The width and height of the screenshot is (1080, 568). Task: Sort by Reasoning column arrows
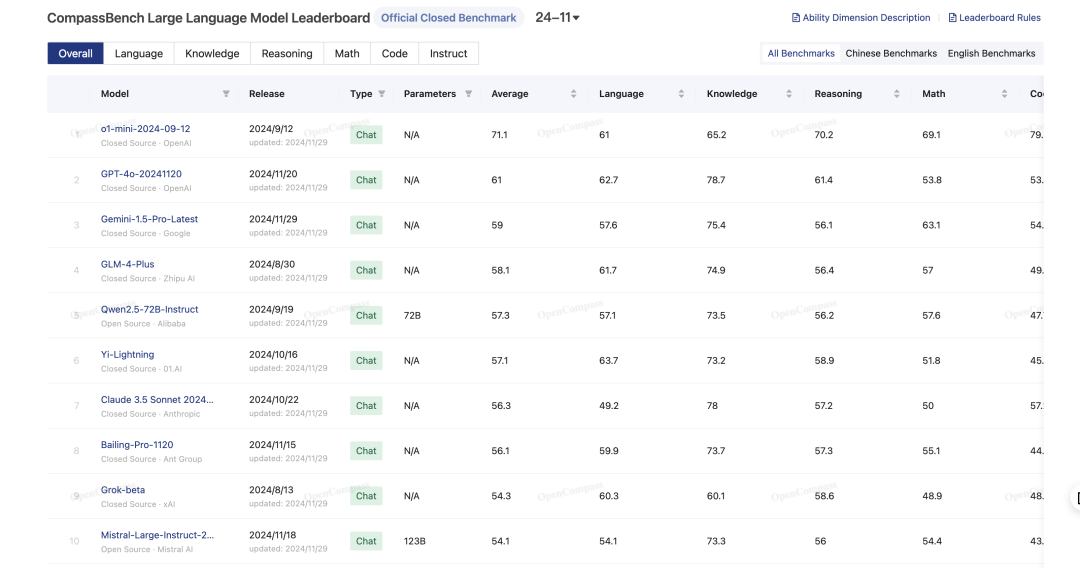[896, 94]
